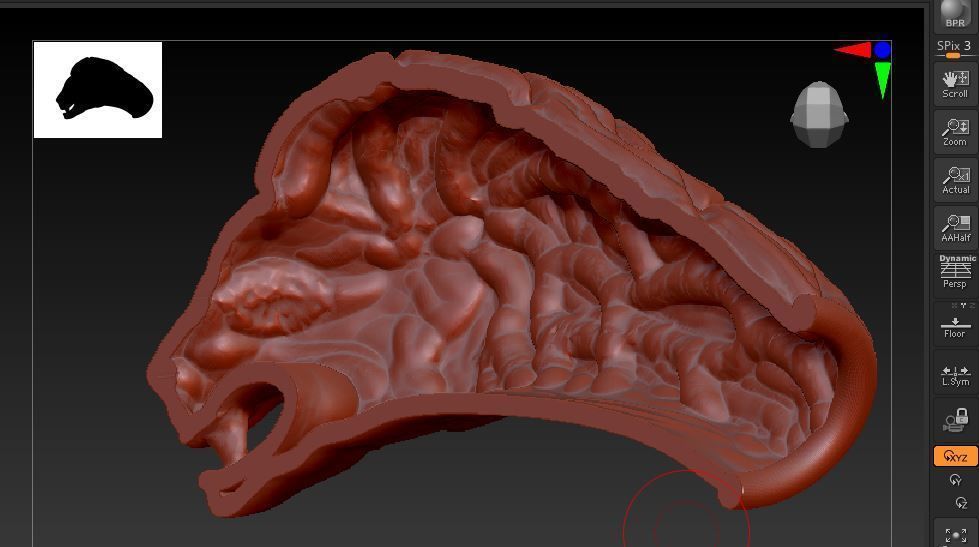Adjust the SPix 3 slider
Viewport: 979px width, 547px height.
[x=954, y=49]
